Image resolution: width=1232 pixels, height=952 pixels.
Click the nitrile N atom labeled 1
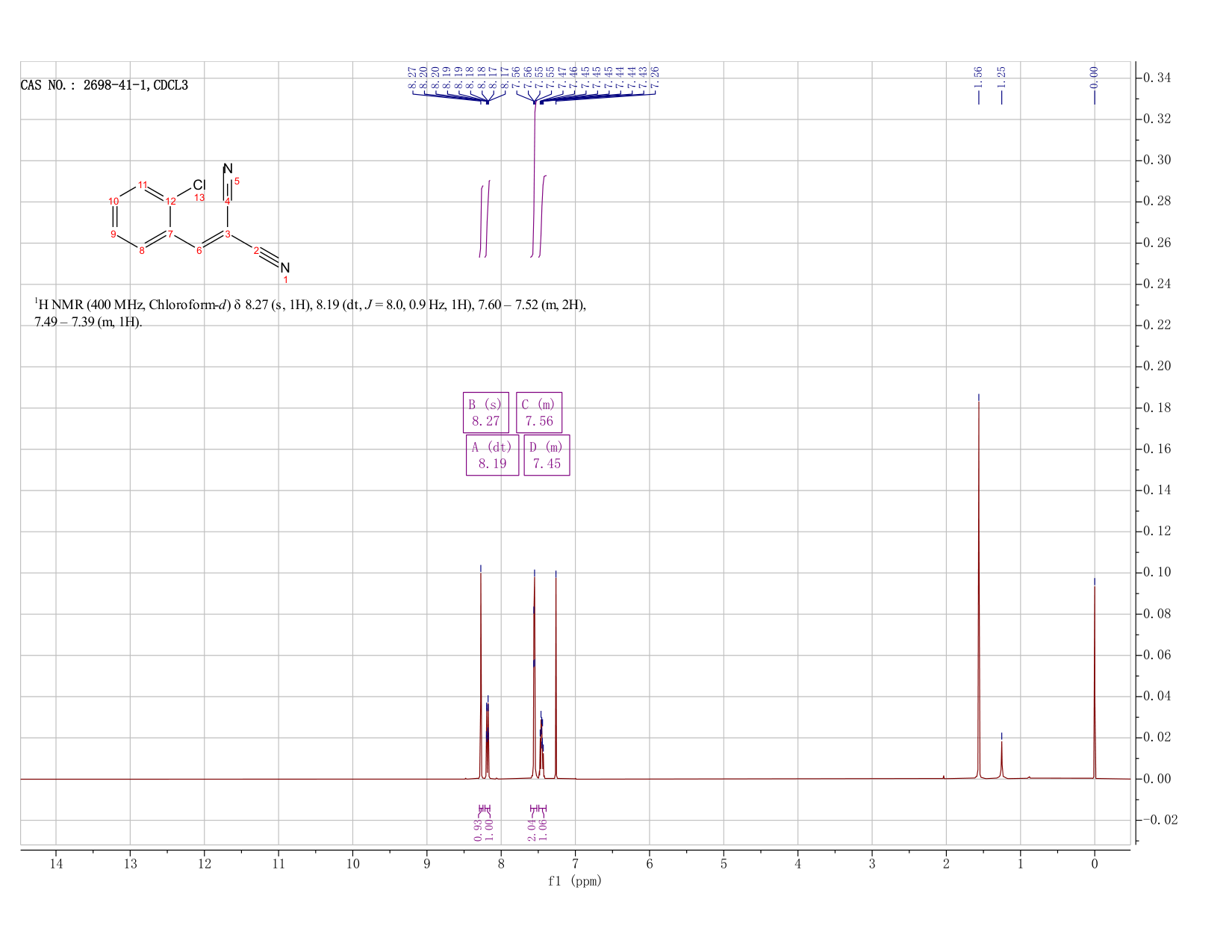284,268
